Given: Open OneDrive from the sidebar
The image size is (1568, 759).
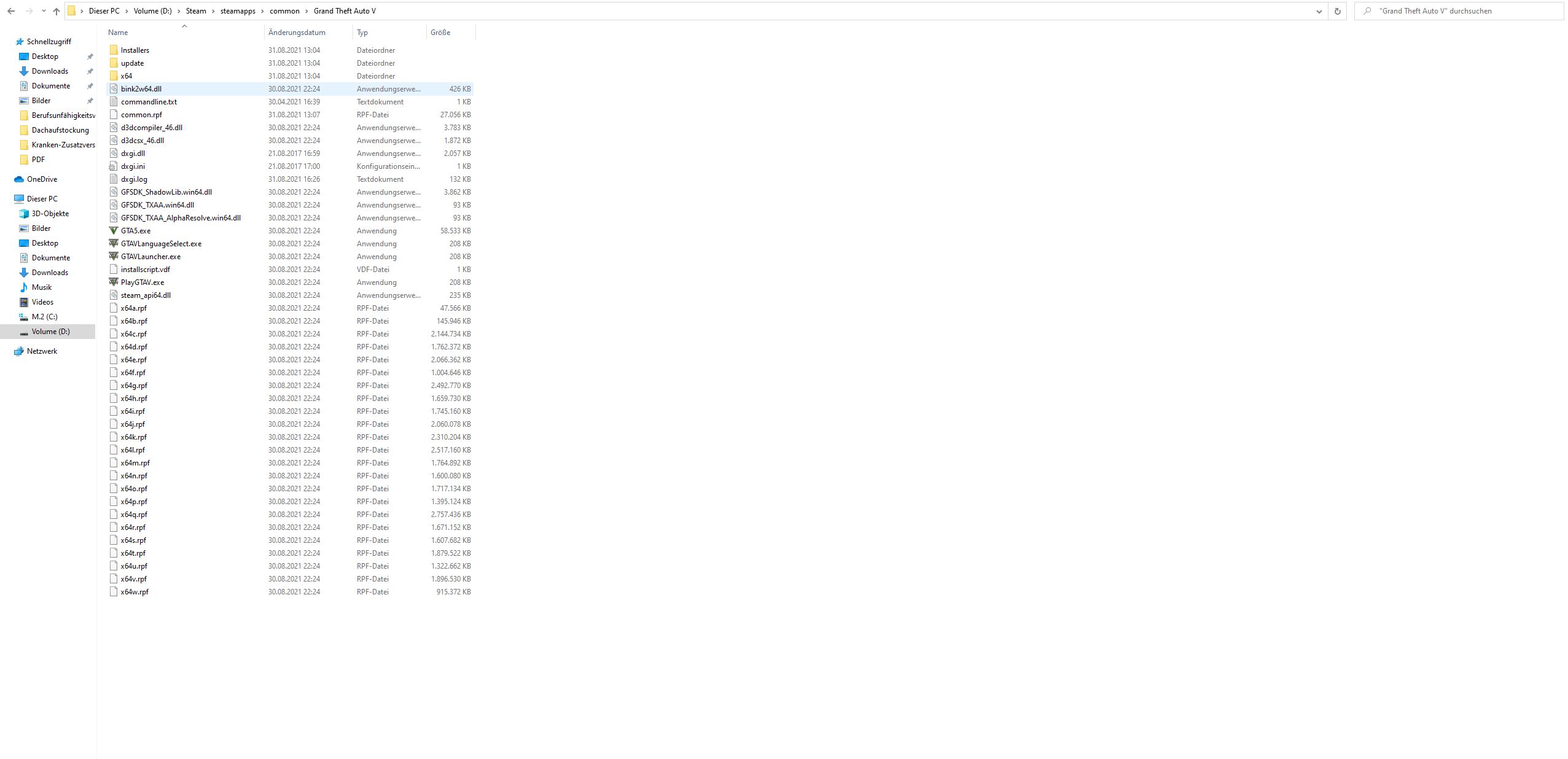Looking at the screenshot, I should point(44,179).
